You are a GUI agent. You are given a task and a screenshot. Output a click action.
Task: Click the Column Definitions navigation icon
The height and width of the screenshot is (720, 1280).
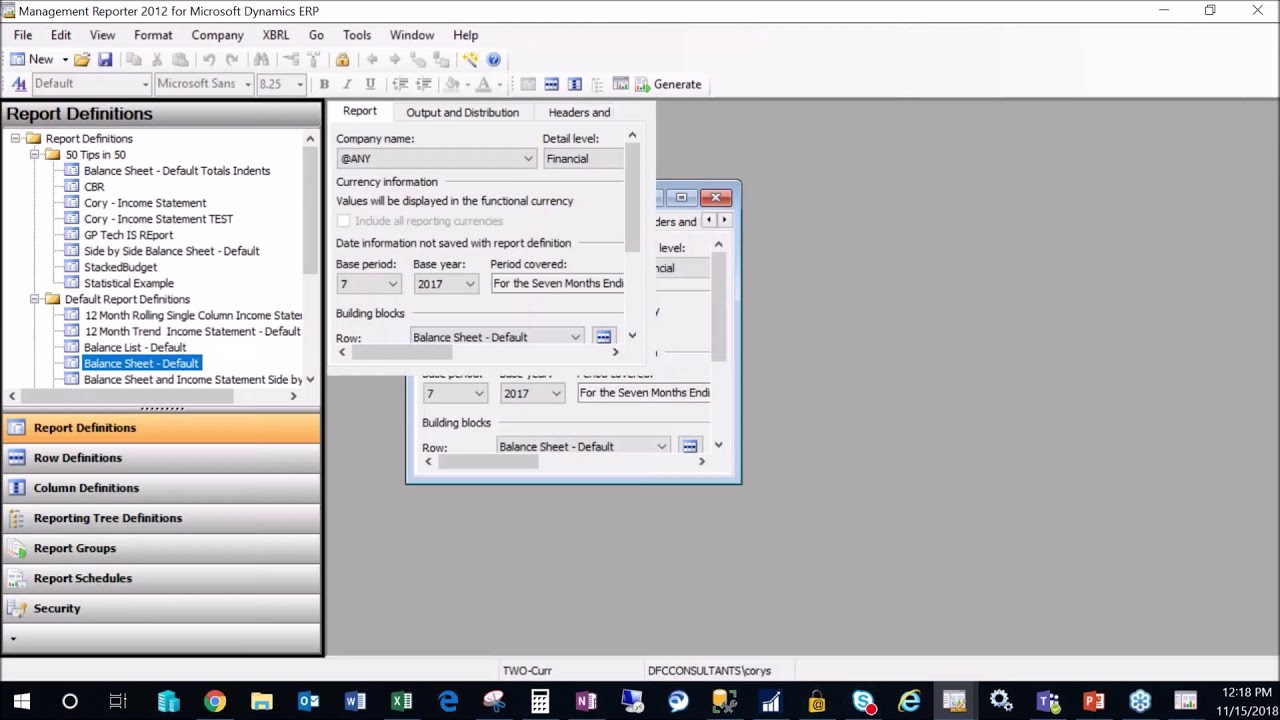coord(17,488)
